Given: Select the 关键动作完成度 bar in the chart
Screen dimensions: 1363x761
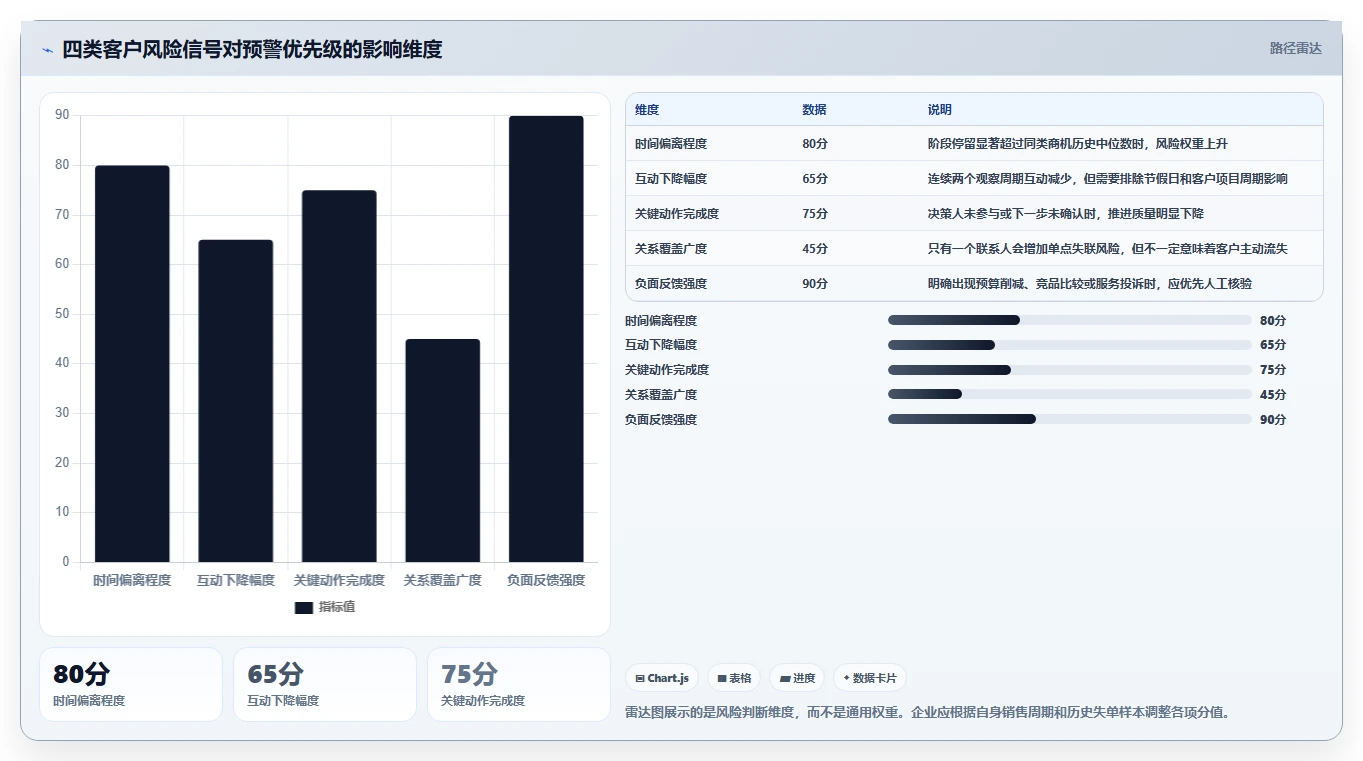Looking at the screenshot, I should tap(339, 376).
